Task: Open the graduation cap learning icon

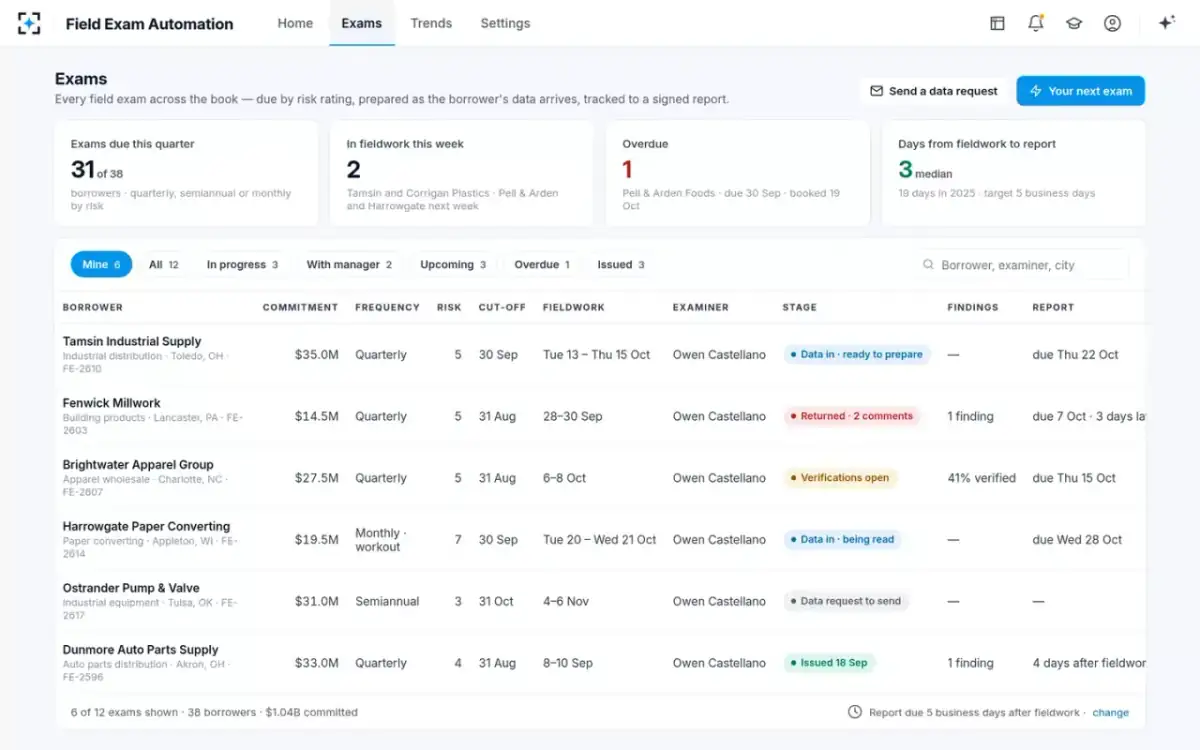Action: (x=1074, y=23)
